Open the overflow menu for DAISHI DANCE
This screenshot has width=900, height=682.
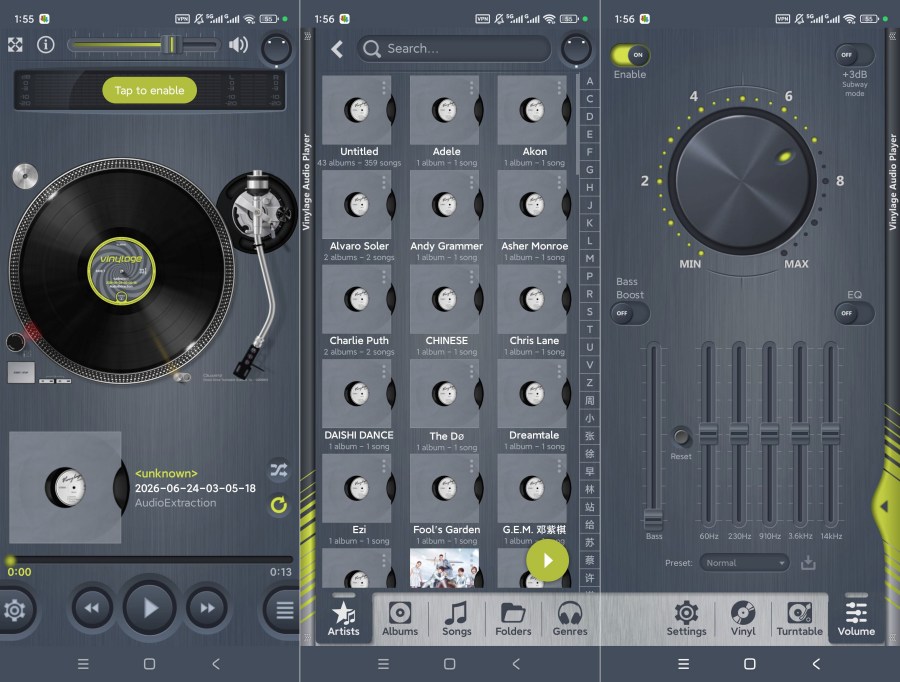(383, 371)
